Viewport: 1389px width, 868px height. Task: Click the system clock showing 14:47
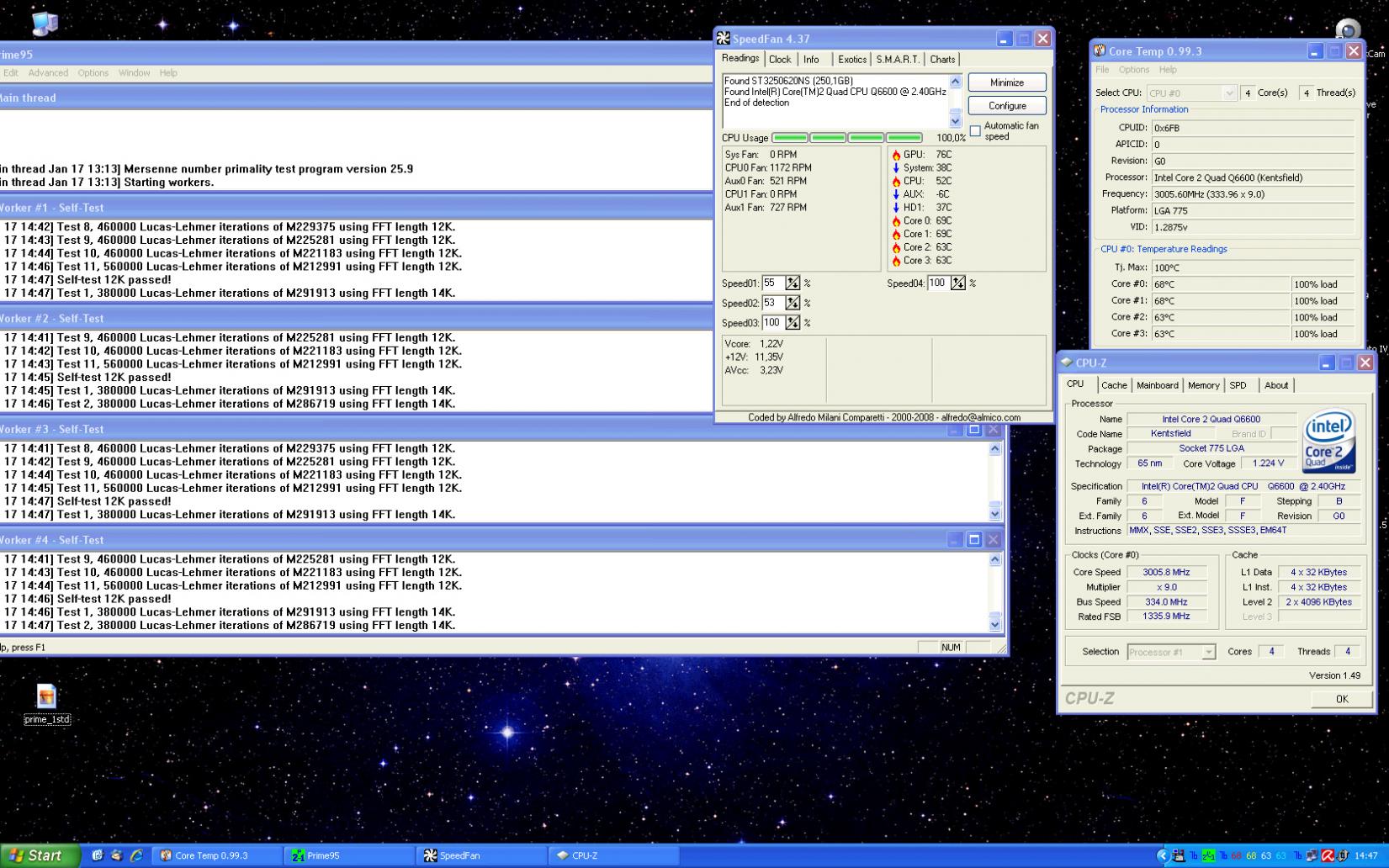(x=1366, y=855)
